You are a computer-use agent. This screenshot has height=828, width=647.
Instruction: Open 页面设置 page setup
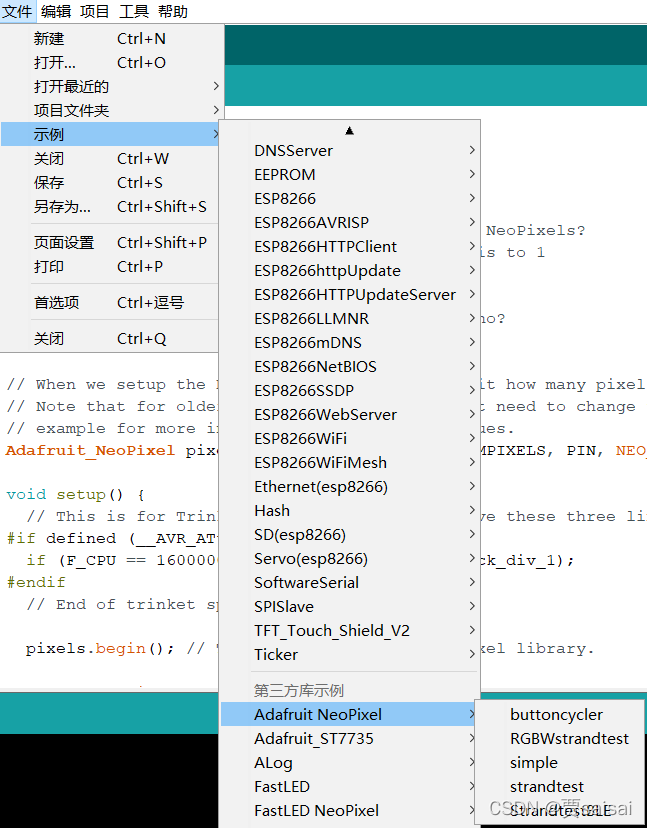pos(110,242)
